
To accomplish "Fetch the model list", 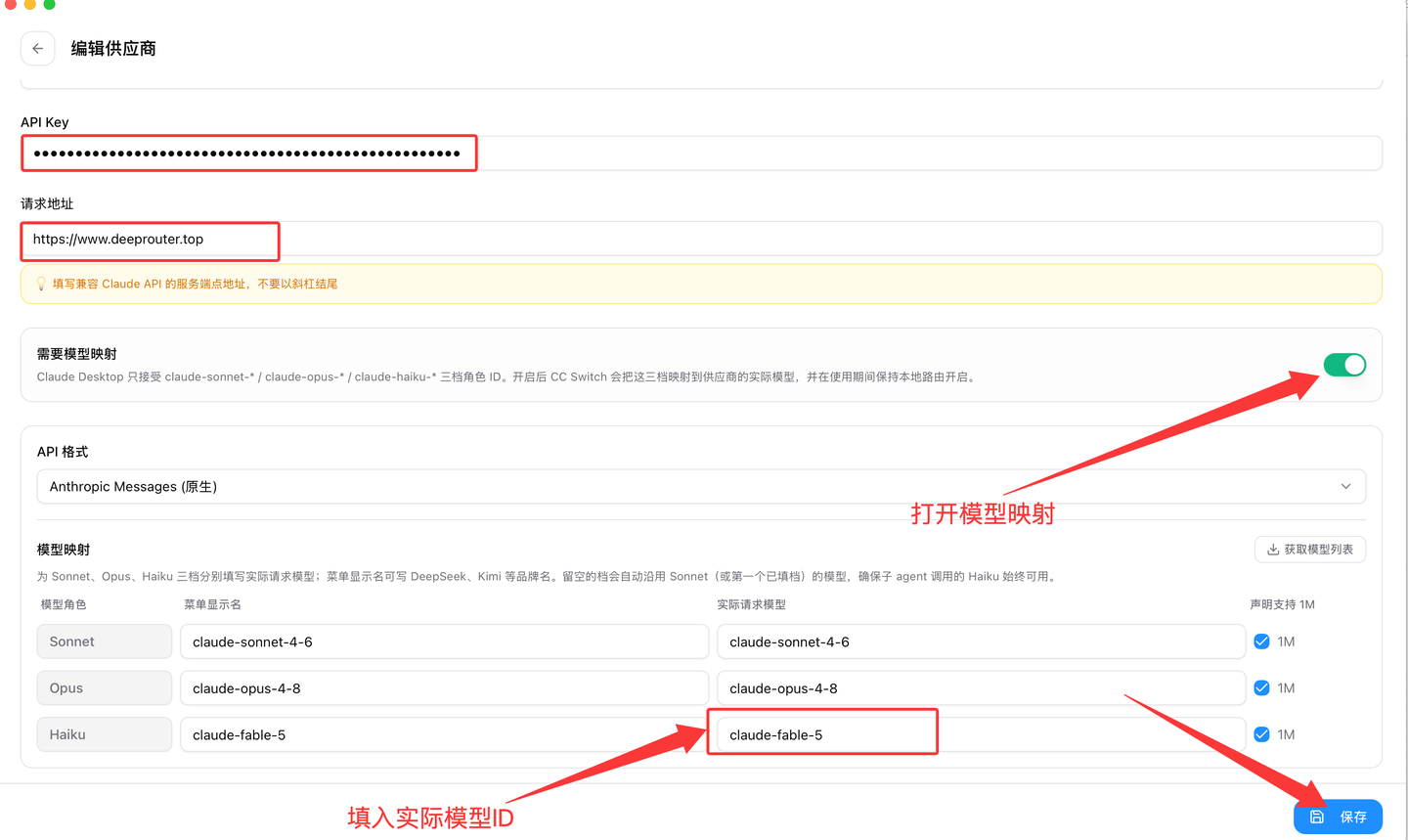I will 1310,550.
